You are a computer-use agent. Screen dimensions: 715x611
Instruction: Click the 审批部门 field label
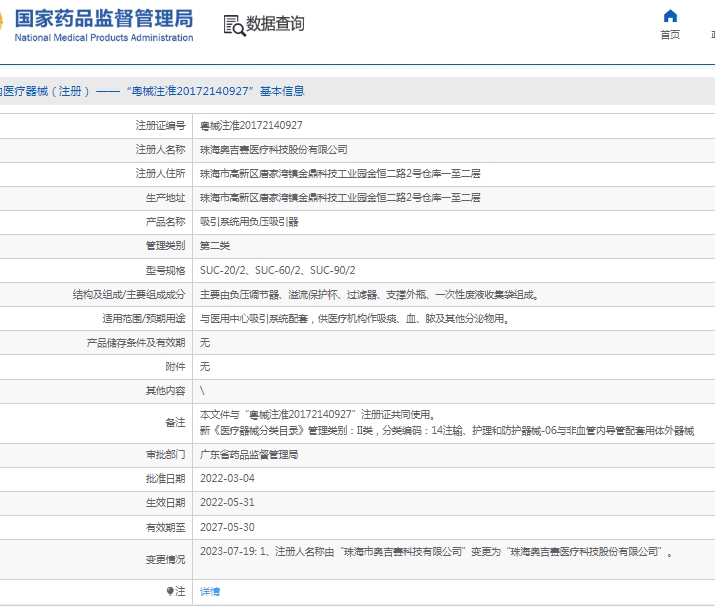[166, 455]
